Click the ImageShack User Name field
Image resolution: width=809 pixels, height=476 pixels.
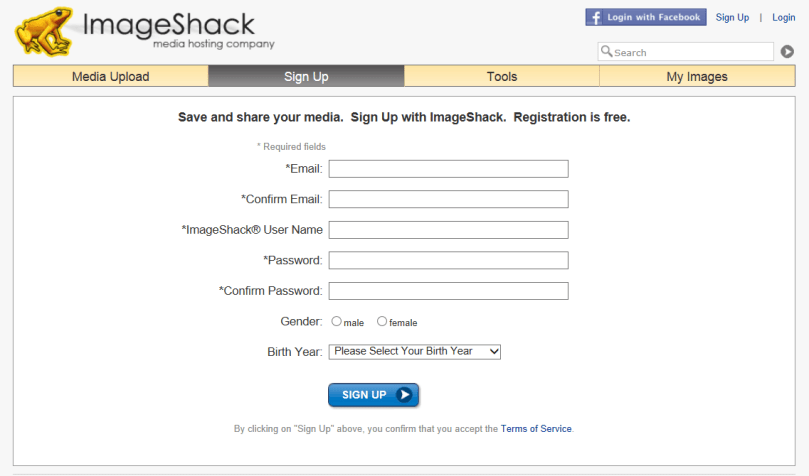click(x=448, y=230)
